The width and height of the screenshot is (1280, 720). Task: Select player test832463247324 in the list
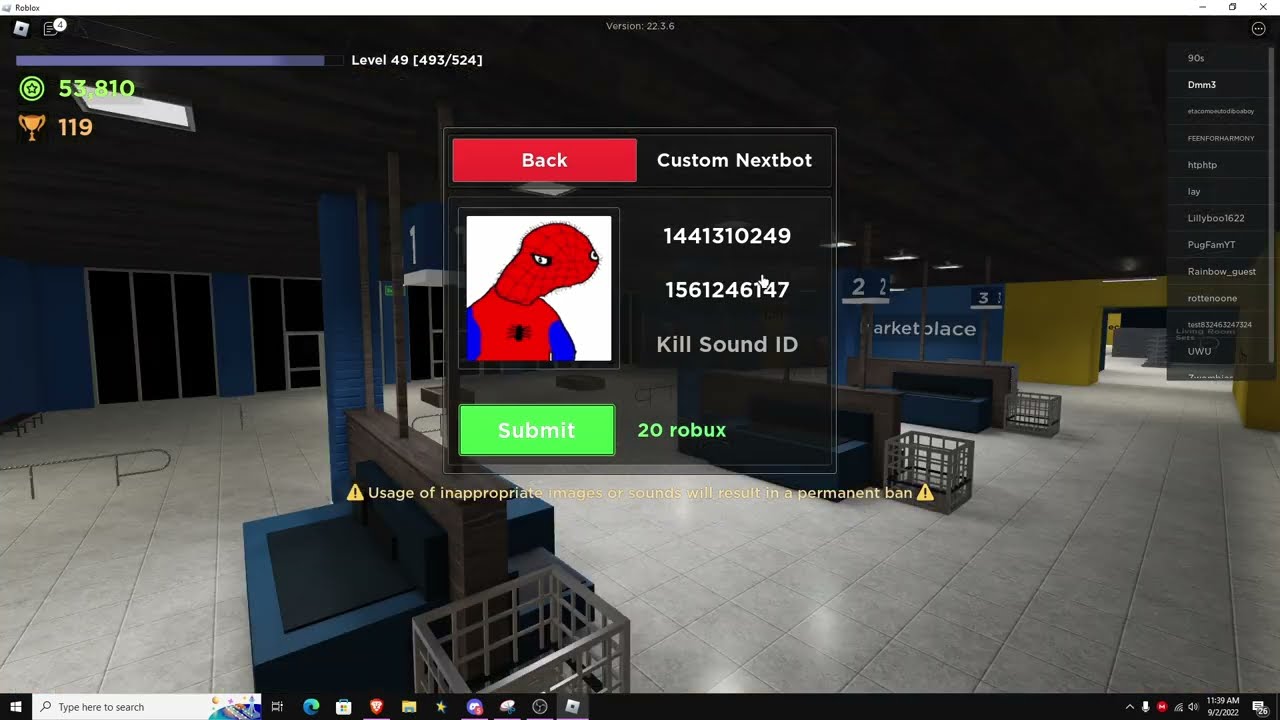click(x=1218, y=325)
